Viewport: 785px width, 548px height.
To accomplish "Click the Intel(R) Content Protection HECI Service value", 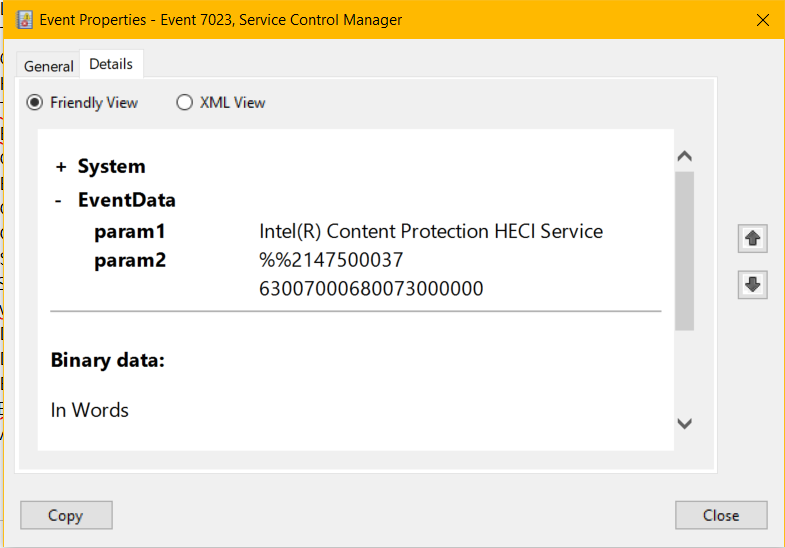I will (431, 232).
